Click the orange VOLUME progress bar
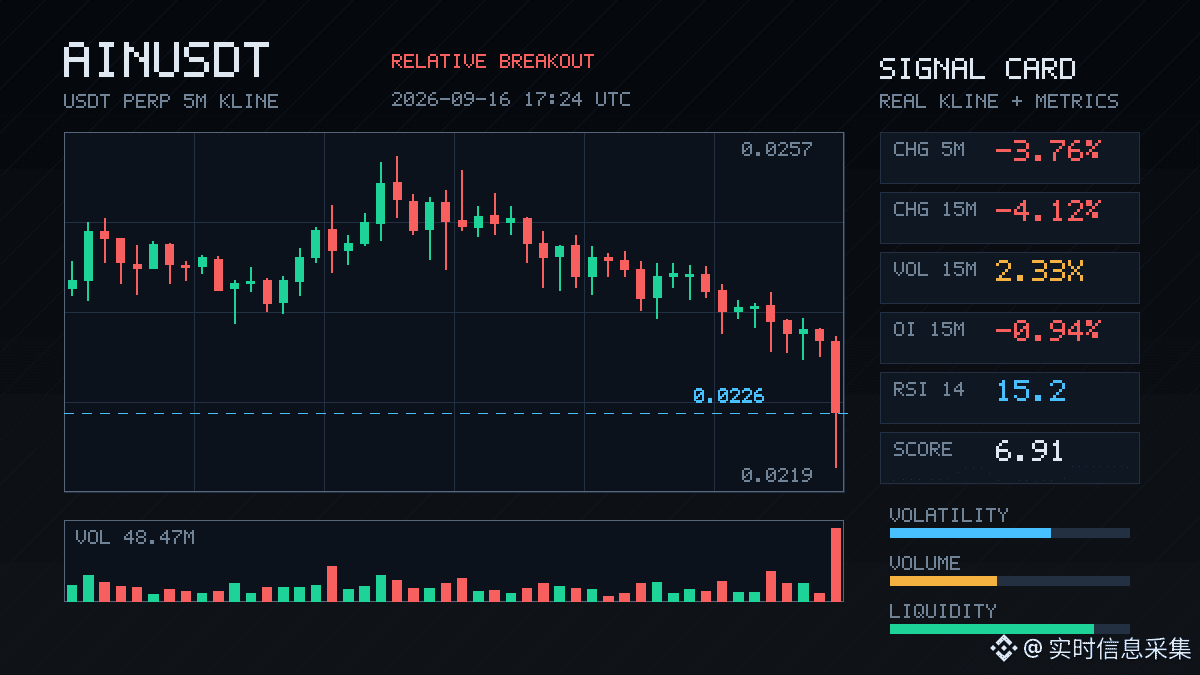Image resolution: width=1200 pixels, height=675 pixels. click(1009, 581)
